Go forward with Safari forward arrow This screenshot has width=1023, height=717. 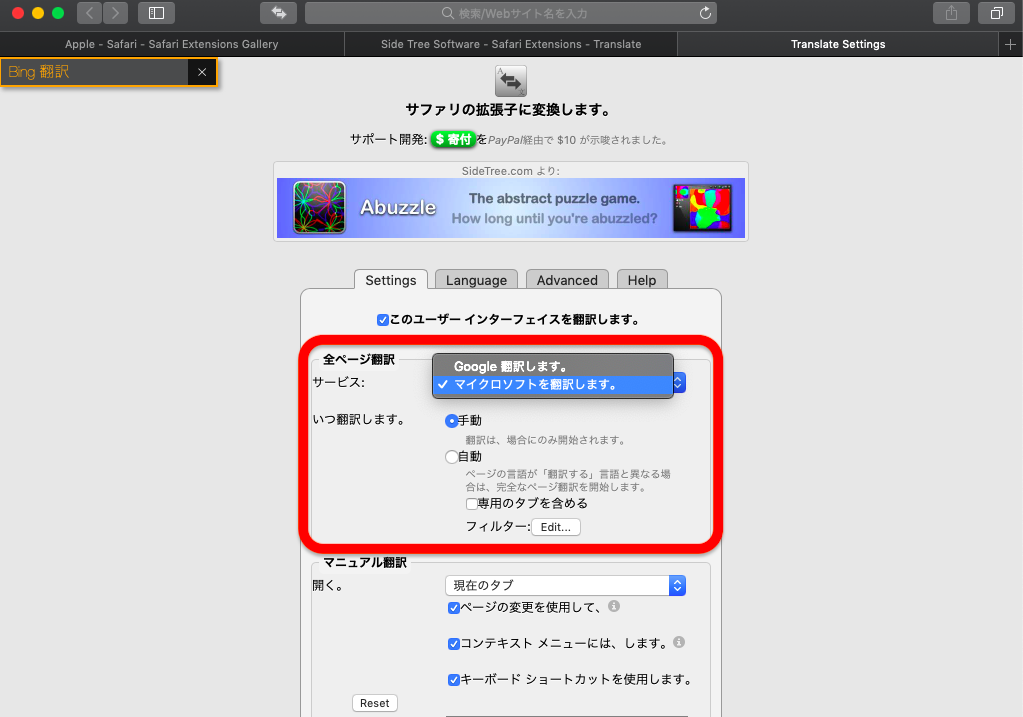point(115,13)
